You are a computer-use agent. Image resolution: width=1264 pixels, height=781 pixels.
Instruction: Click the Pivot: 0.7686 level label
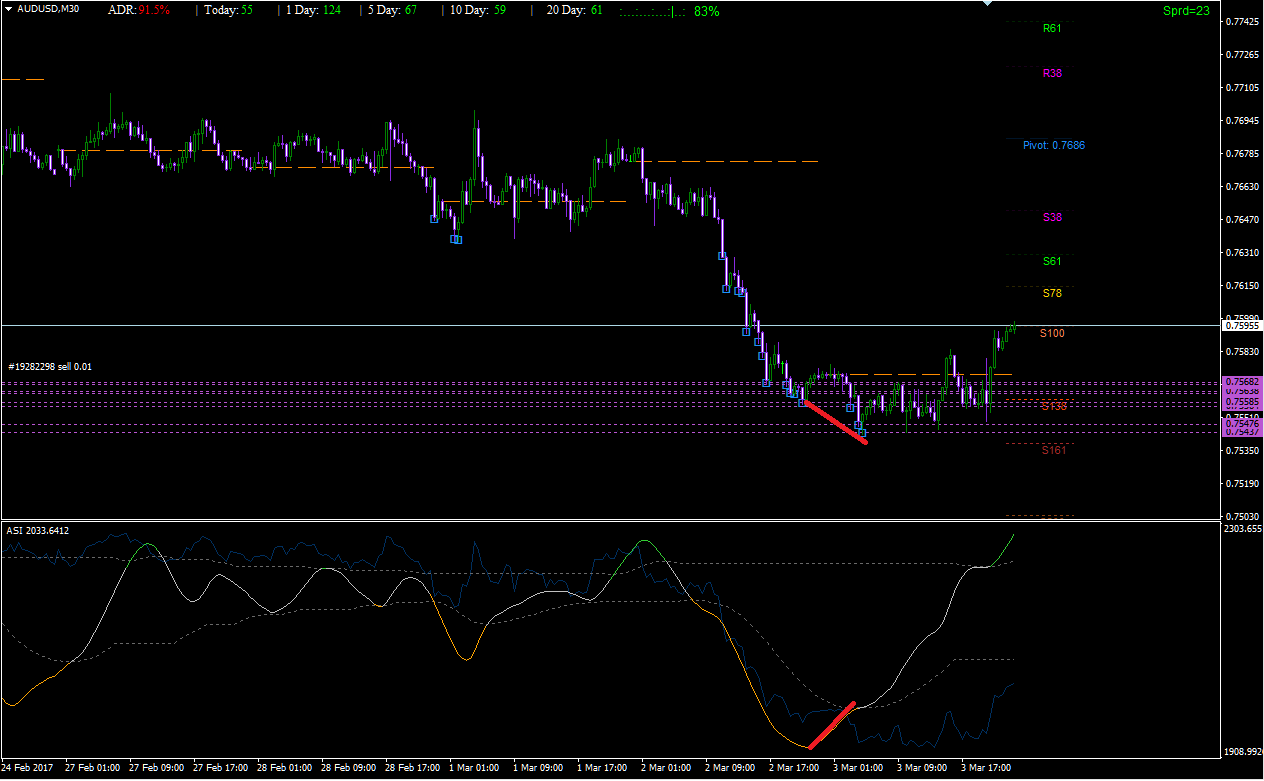click(1053, 145)
